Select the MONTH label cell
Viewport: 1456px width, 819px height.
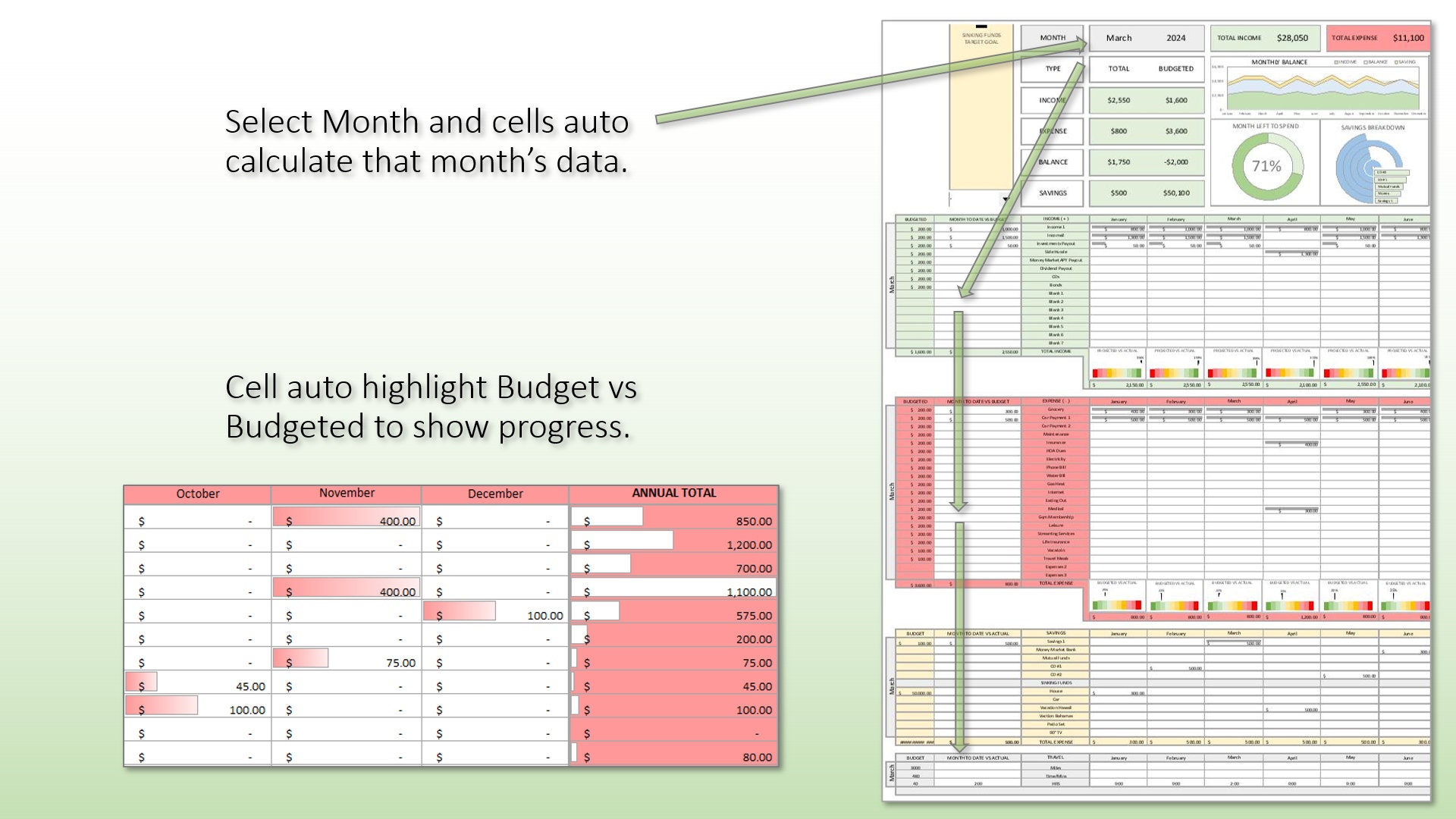1052,38
